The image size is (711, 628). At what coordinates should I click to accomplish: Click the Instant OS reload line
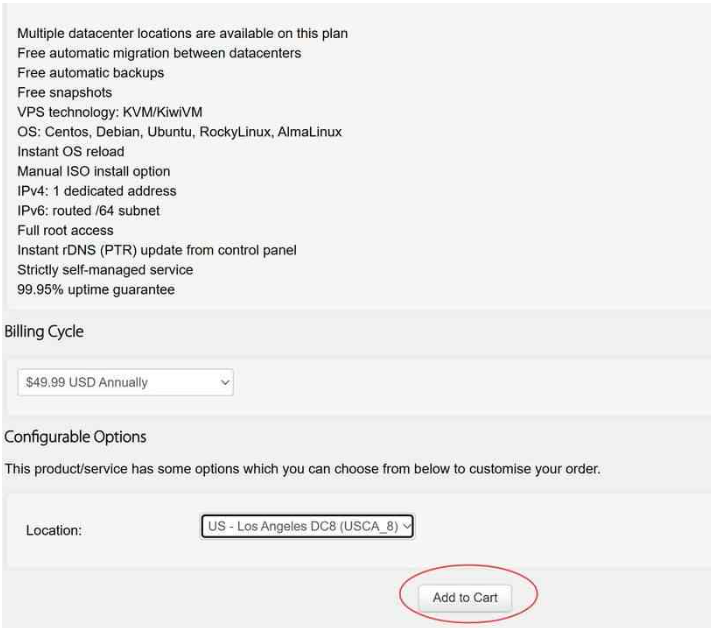point(71,152)
